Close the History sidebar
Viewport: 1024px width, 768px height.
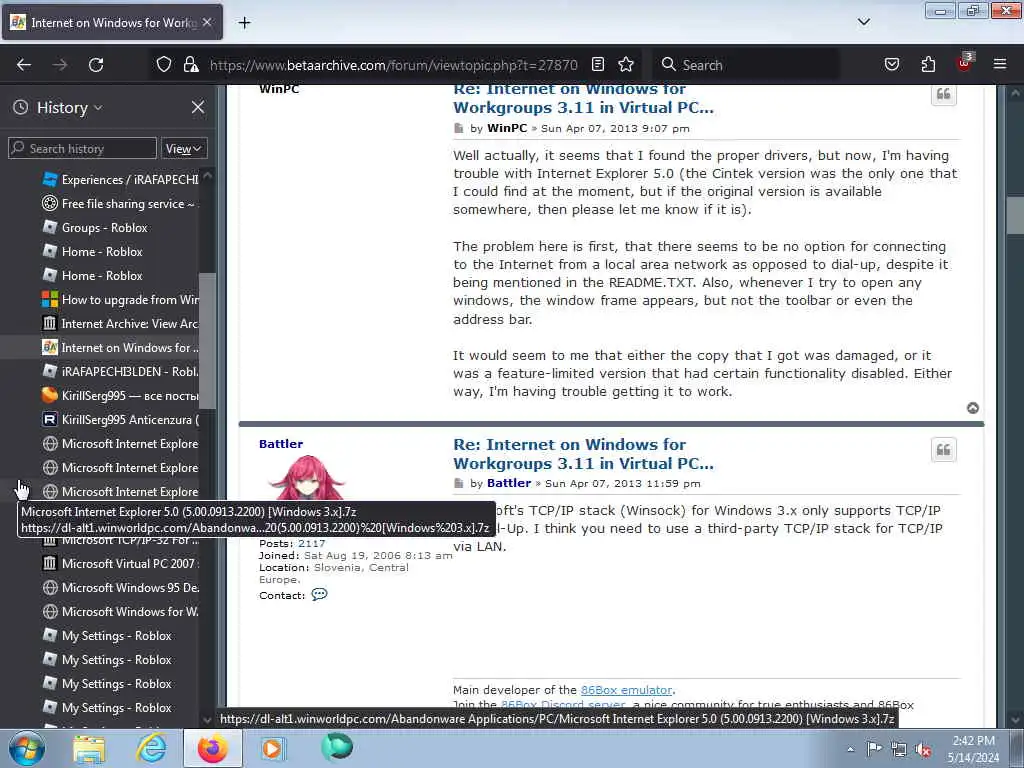click(x=198, y=107)
